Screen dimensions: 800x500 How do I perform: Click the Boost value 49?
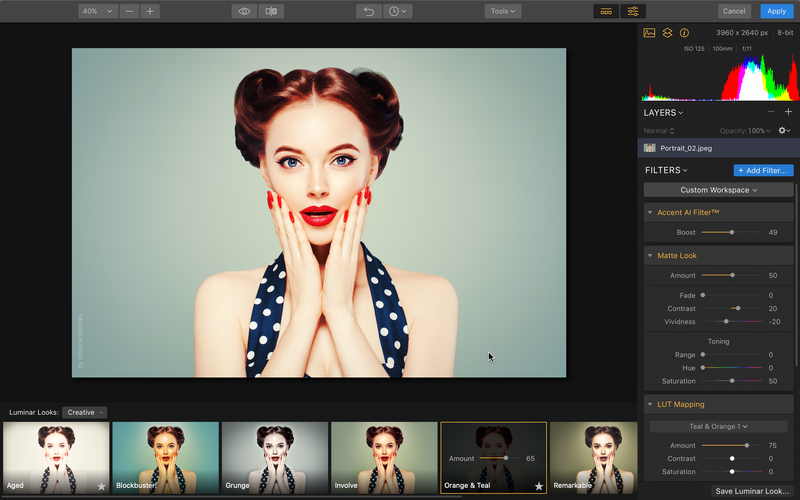coord(772,232)
